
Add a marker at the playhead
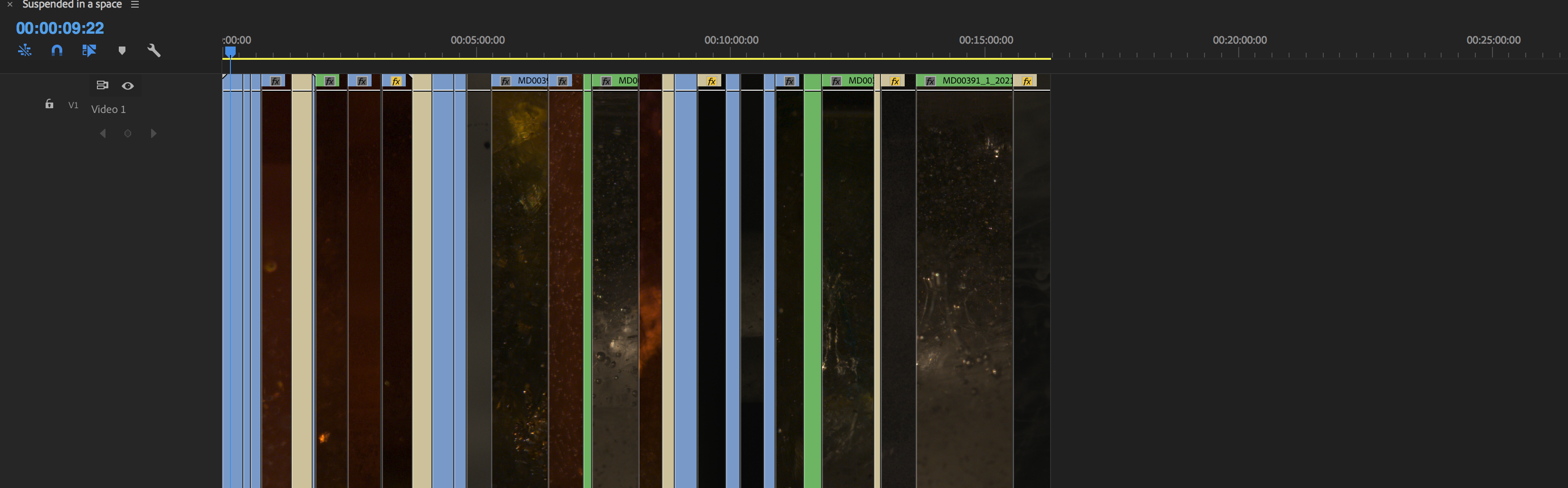point(122,50)
